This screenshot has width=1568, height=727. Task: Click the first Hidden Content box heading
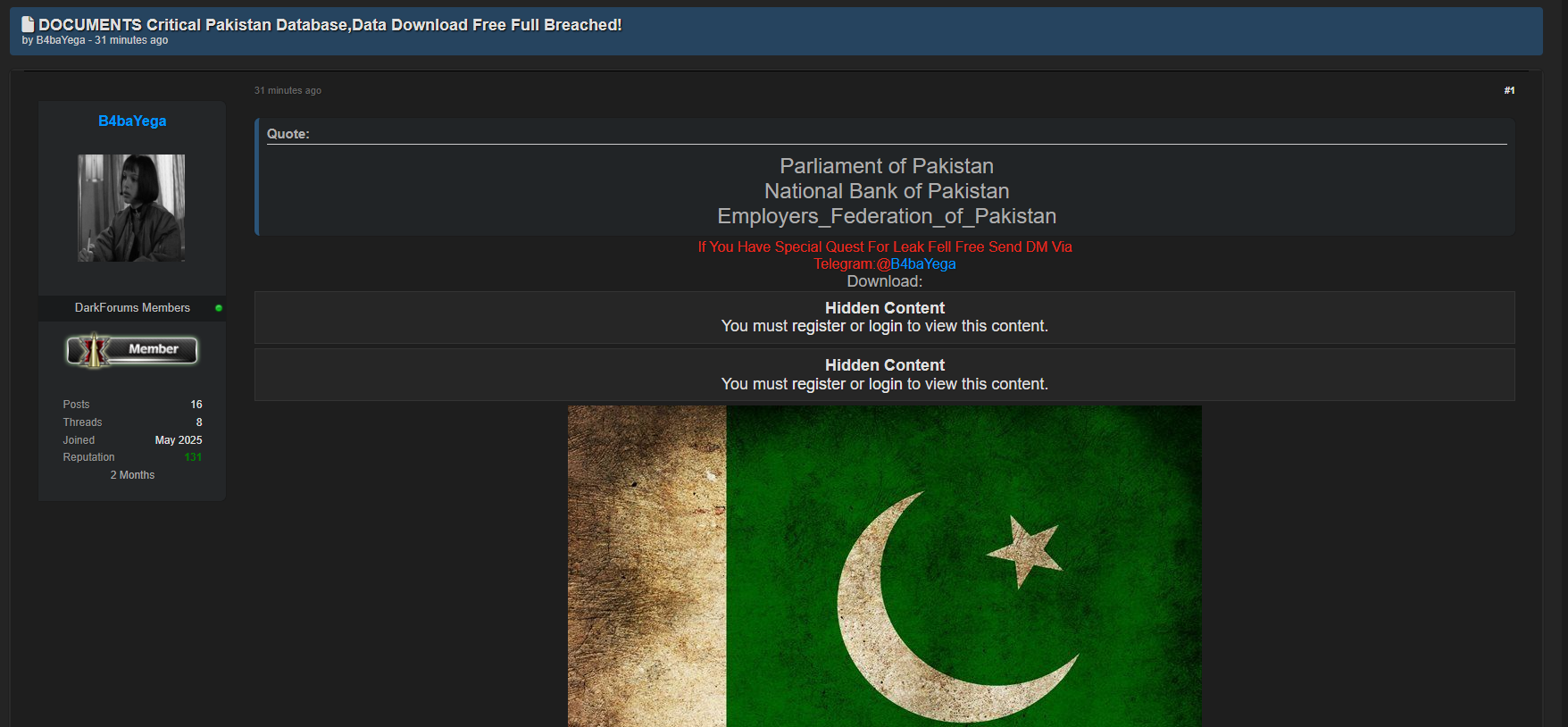(x=885, y=308)
